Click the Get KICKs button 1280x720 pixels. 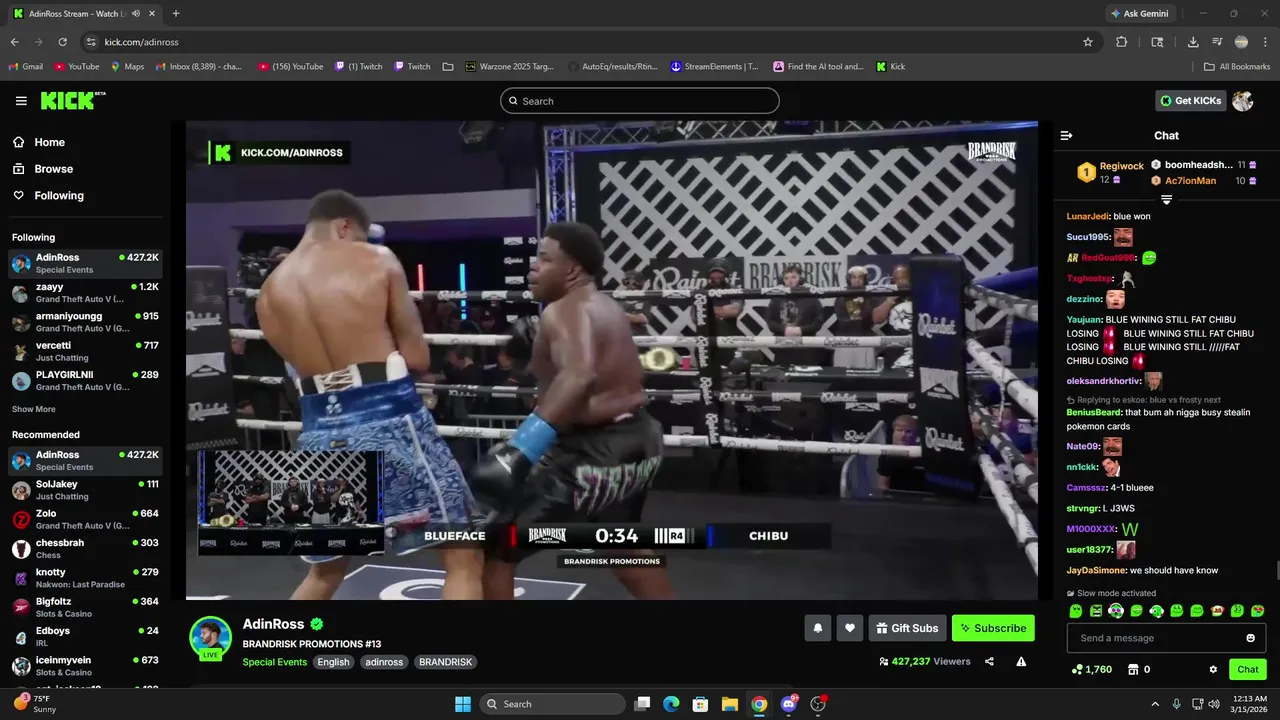[x=1190, y=101]
